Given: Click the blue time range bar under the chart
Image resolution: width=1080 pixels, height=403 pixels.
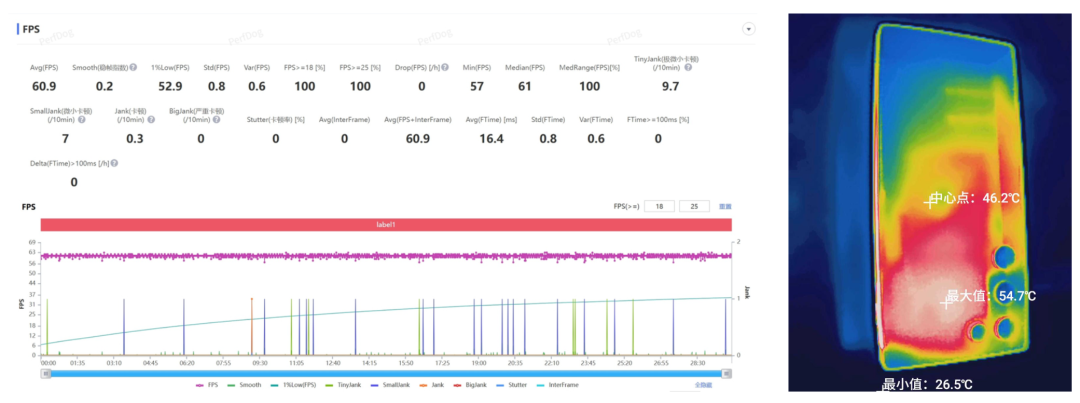Looking at the screenshot, I should pos(386,373).
